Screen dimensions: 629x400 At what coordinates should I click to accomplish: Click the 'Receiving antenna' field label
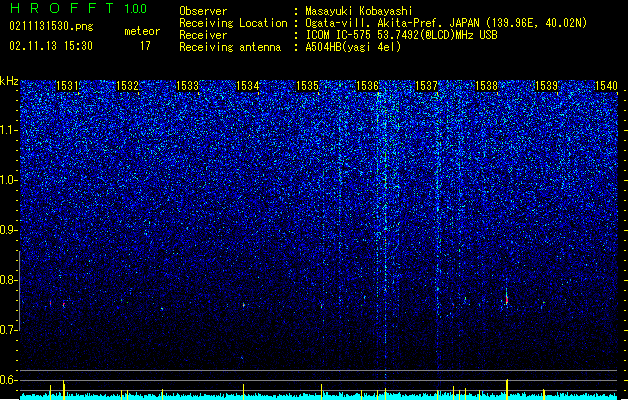click(230, 47)
